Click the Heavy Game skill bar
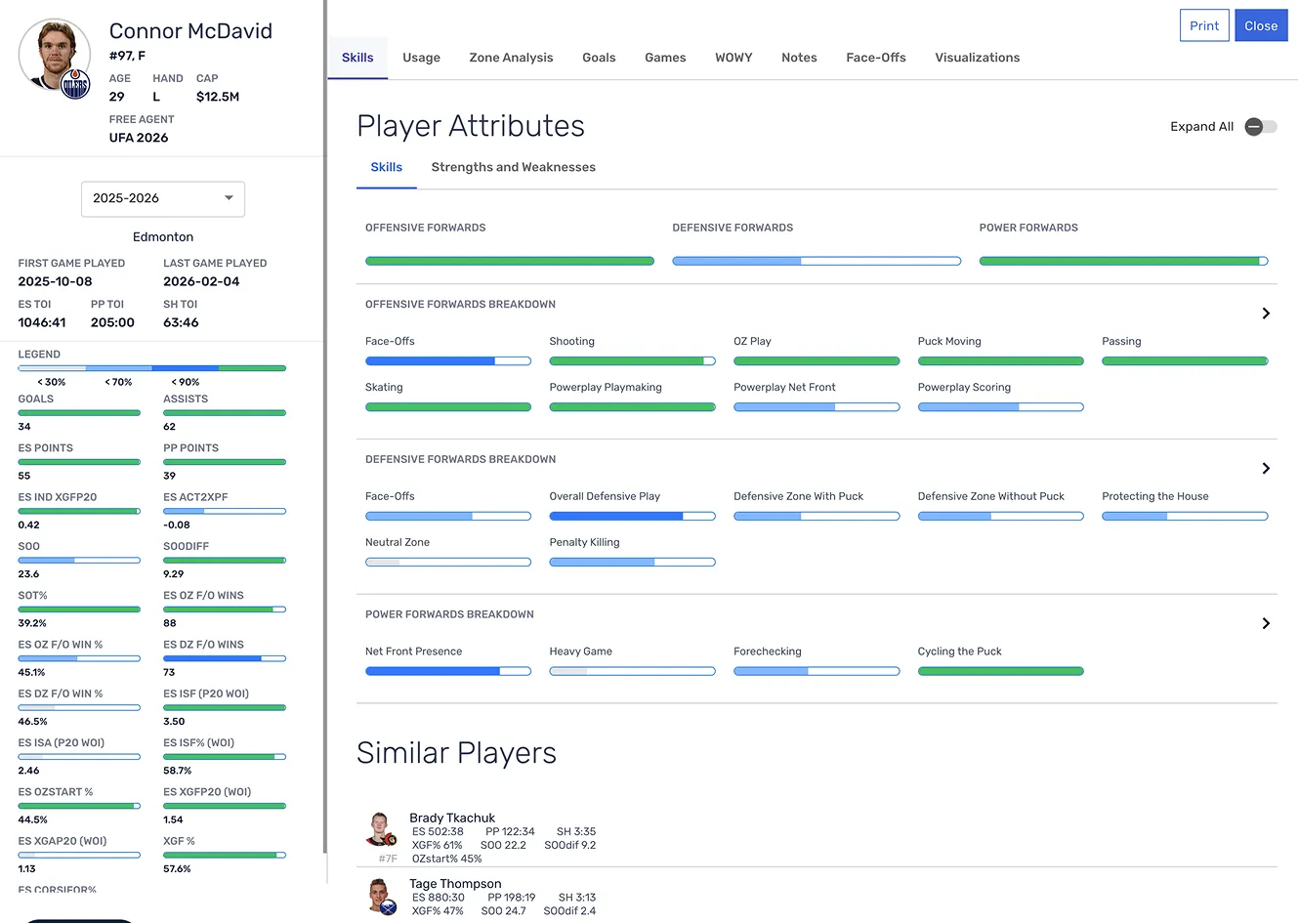The width and height of the screenshot is (1299, 924). pos(632,672)
